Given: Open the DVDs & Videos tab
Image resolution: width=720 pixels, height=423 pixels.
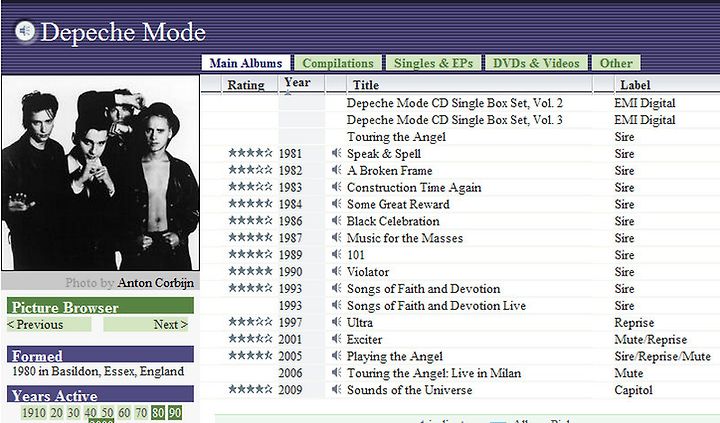Looking at the screenshot, I should pos(536,63).
